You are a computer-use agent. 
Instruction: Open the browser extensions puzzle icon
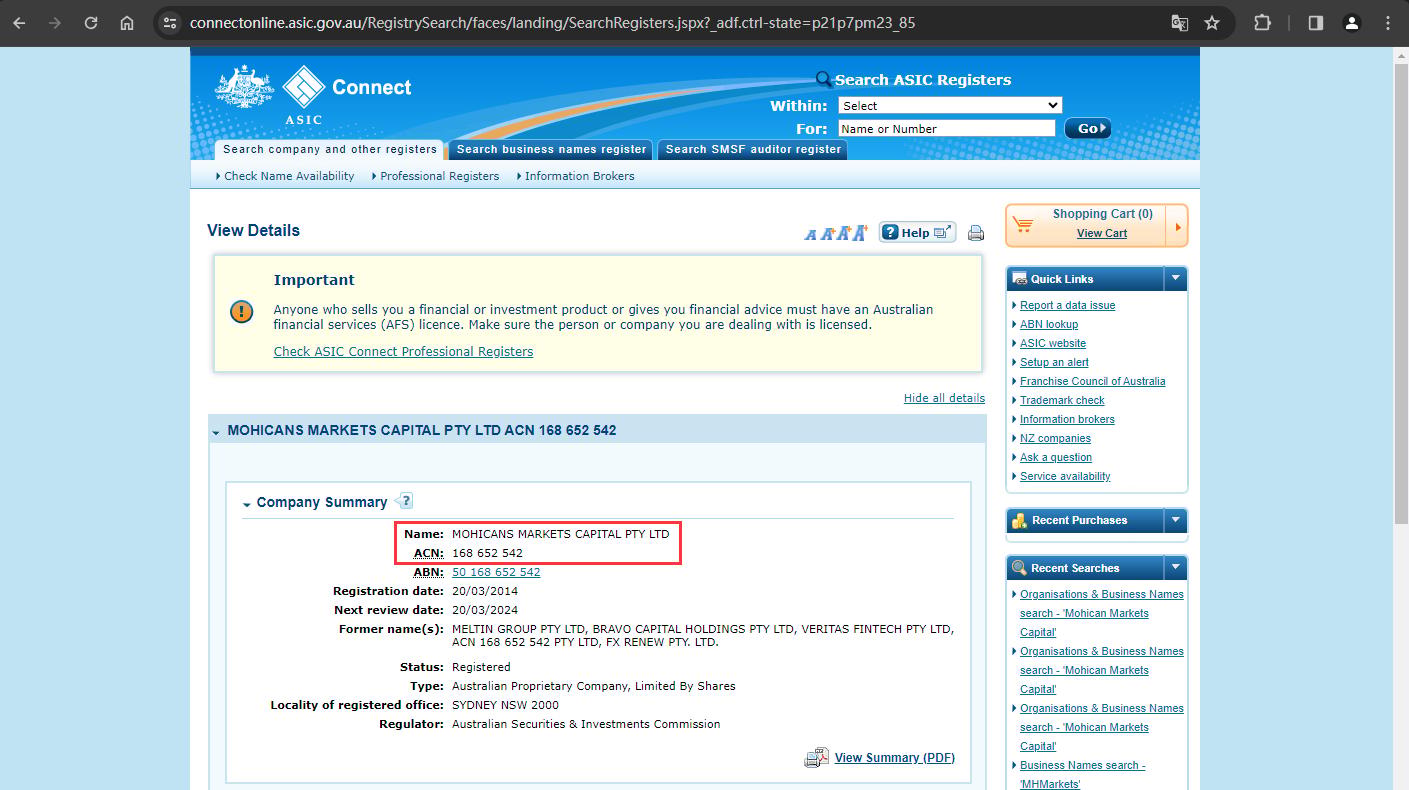pyautogui.click(x=1262, y=23)
